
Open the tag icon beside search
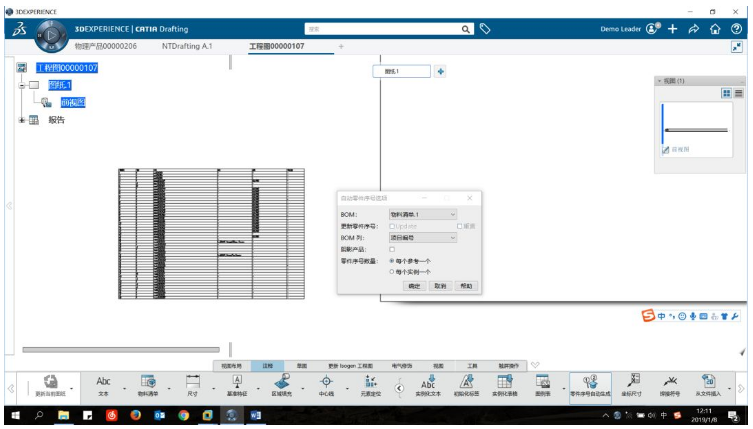click(x=485, y=29)
